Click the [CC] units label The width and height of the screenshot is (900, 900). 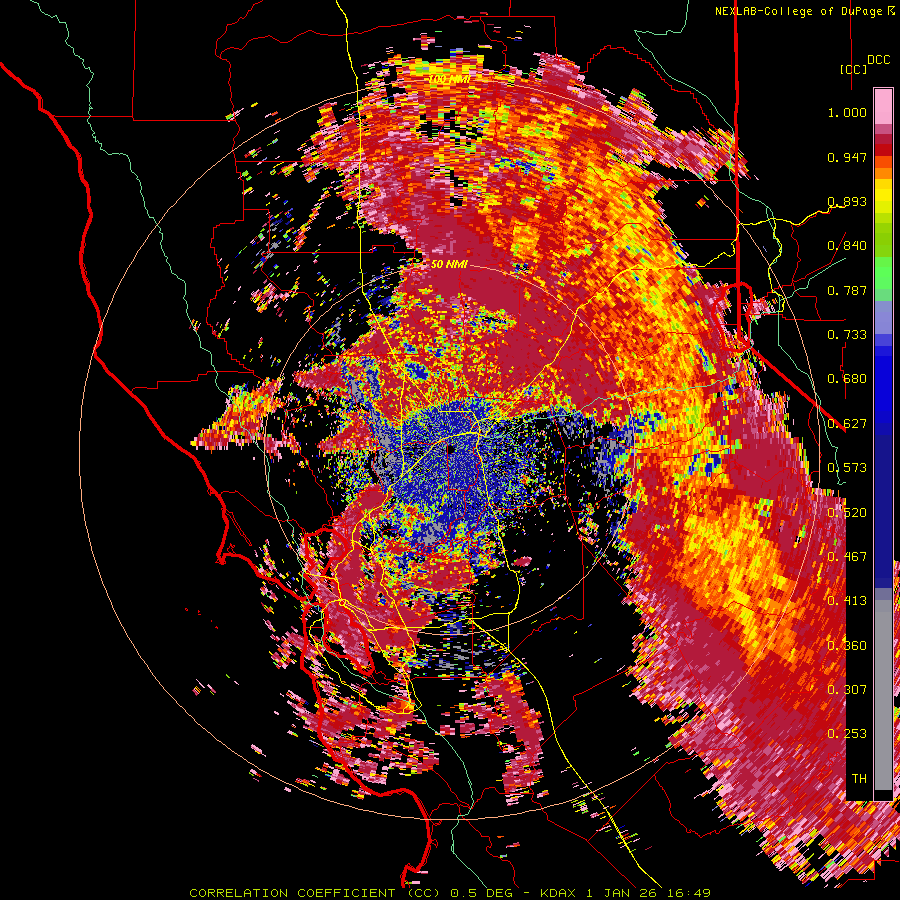click(853, 69)
